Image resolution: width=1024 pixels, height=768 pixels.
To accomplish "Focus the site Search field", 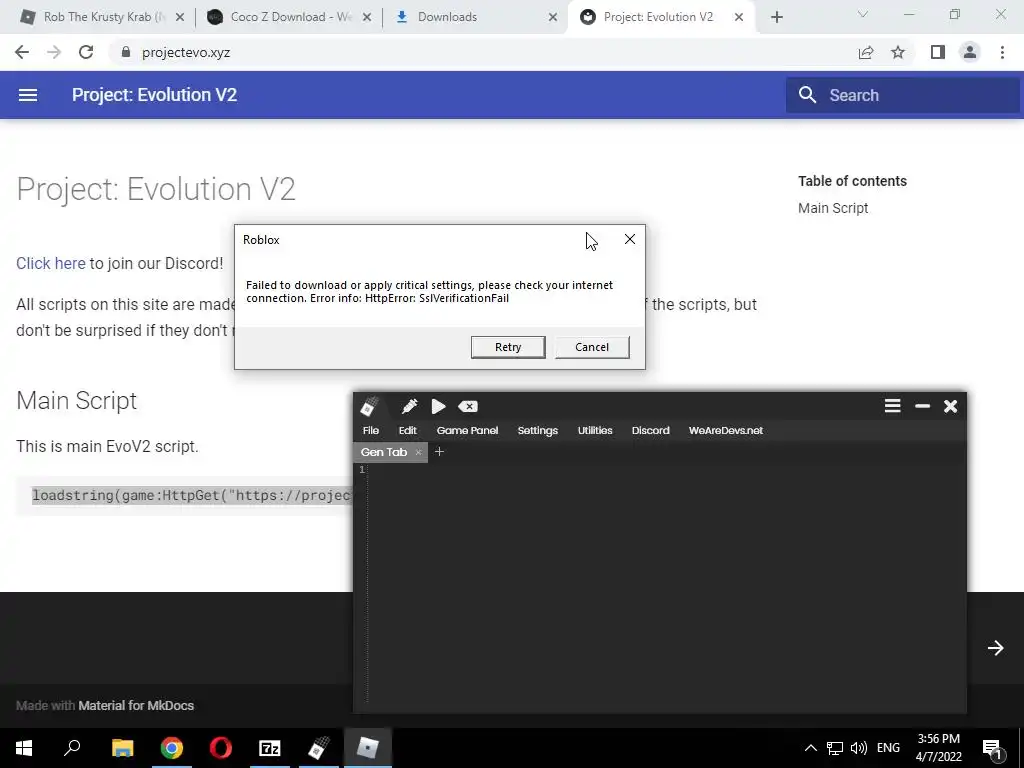I will click(x=903, y=95).
